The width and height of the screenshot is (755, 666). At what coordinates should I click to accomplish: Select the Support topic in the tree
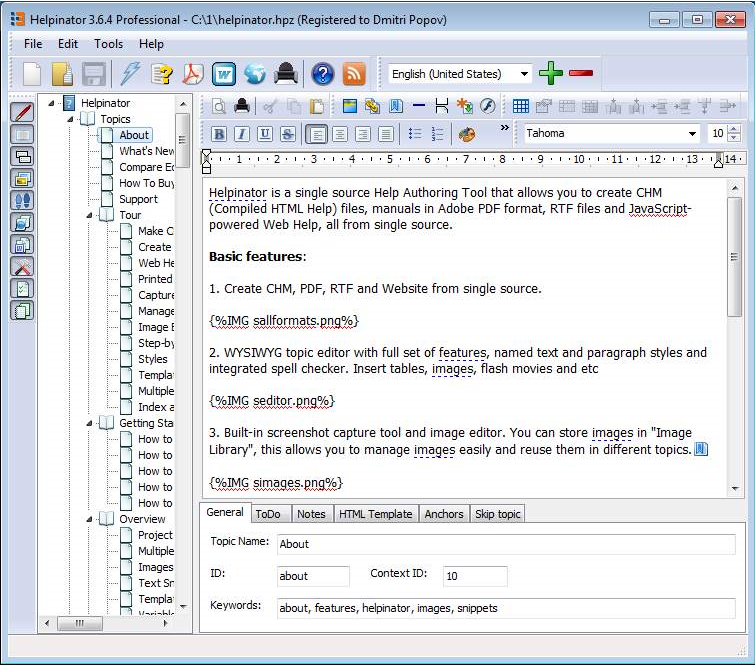click(x=138, y=199)
